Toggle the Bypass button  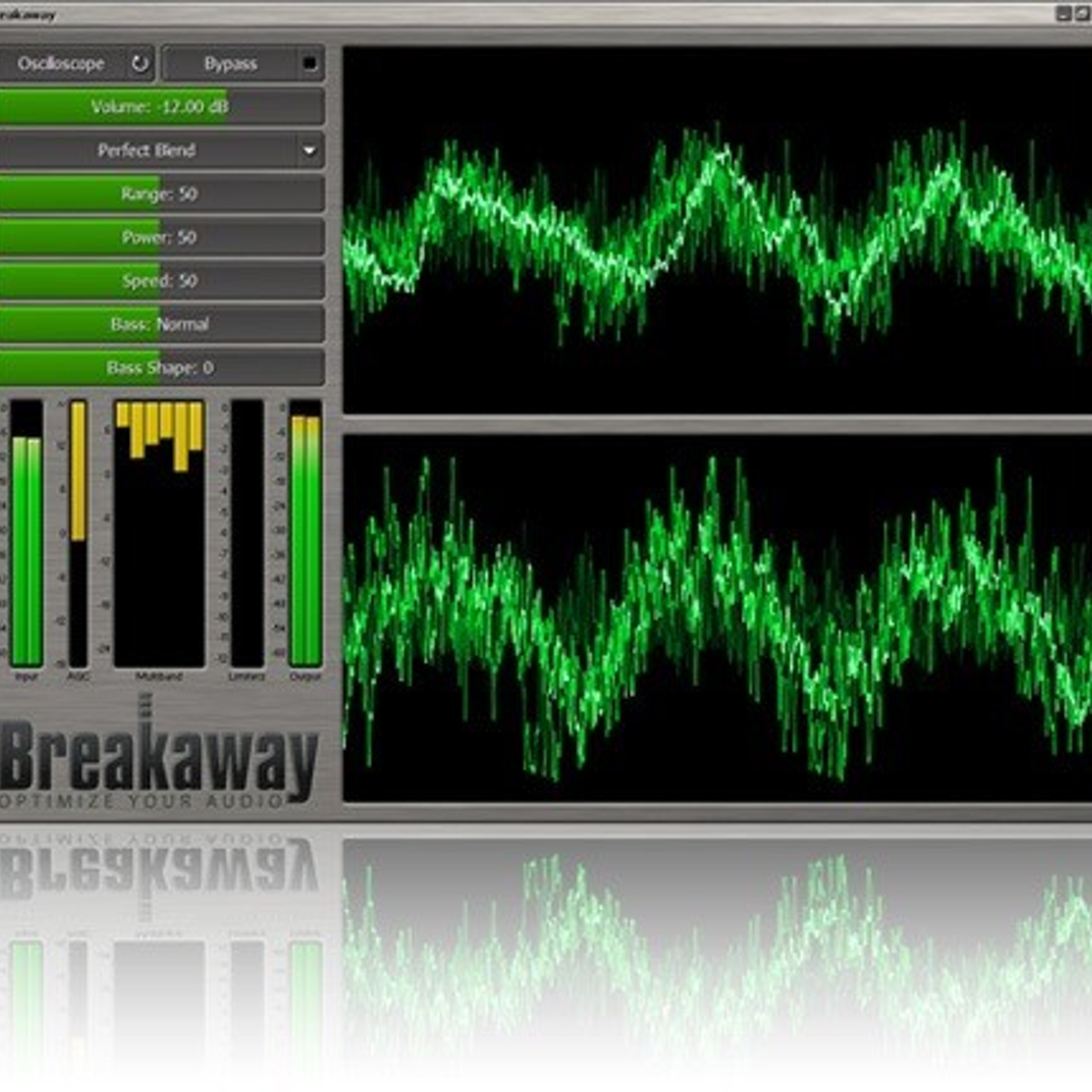click(243, 64)
